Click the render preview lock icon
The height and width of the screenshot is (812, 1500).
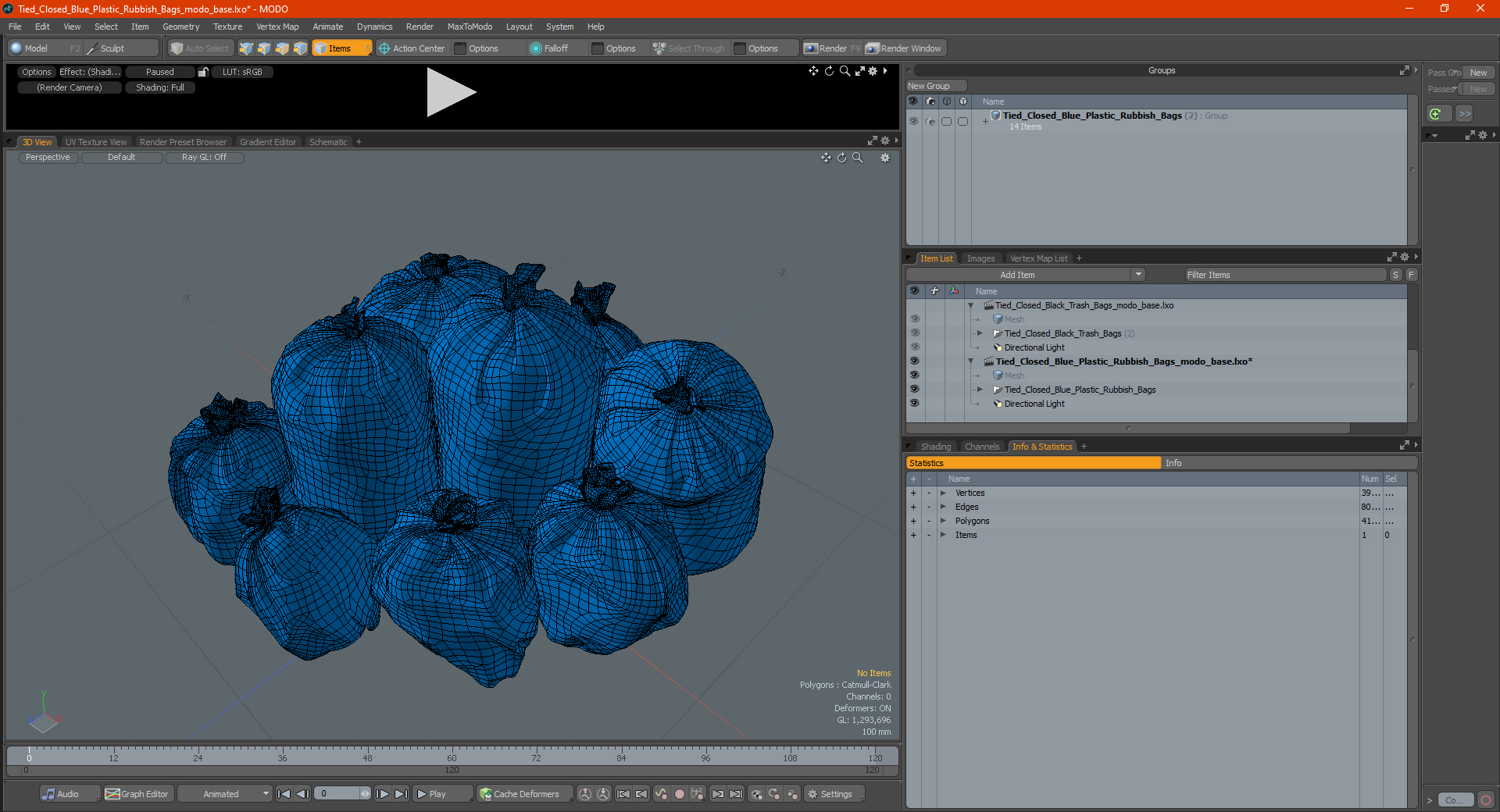pos(203,72)
